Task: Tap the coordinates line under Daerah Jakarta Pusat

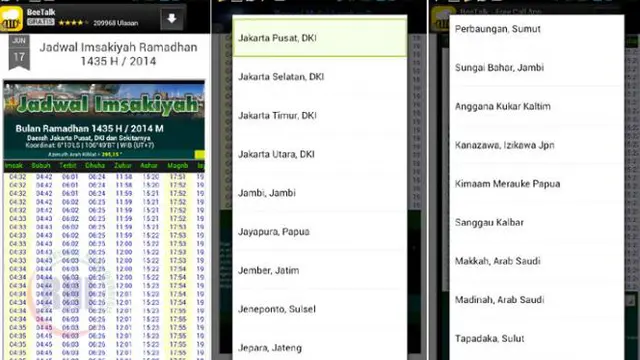Action: tap(89, 146)
